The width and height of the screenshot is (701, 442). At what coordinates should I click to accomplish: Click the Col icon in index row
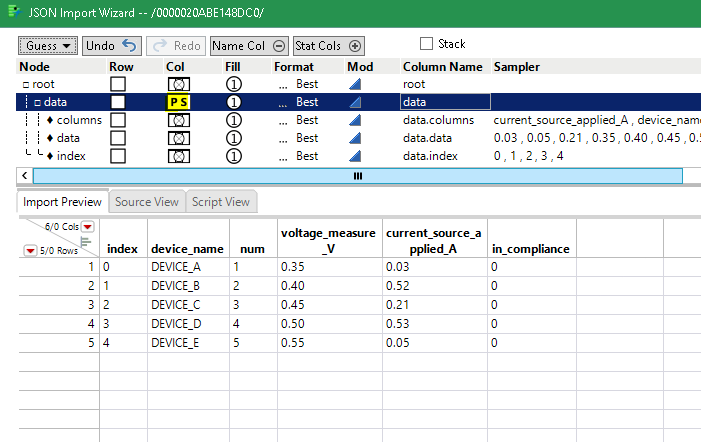(178, 156)
